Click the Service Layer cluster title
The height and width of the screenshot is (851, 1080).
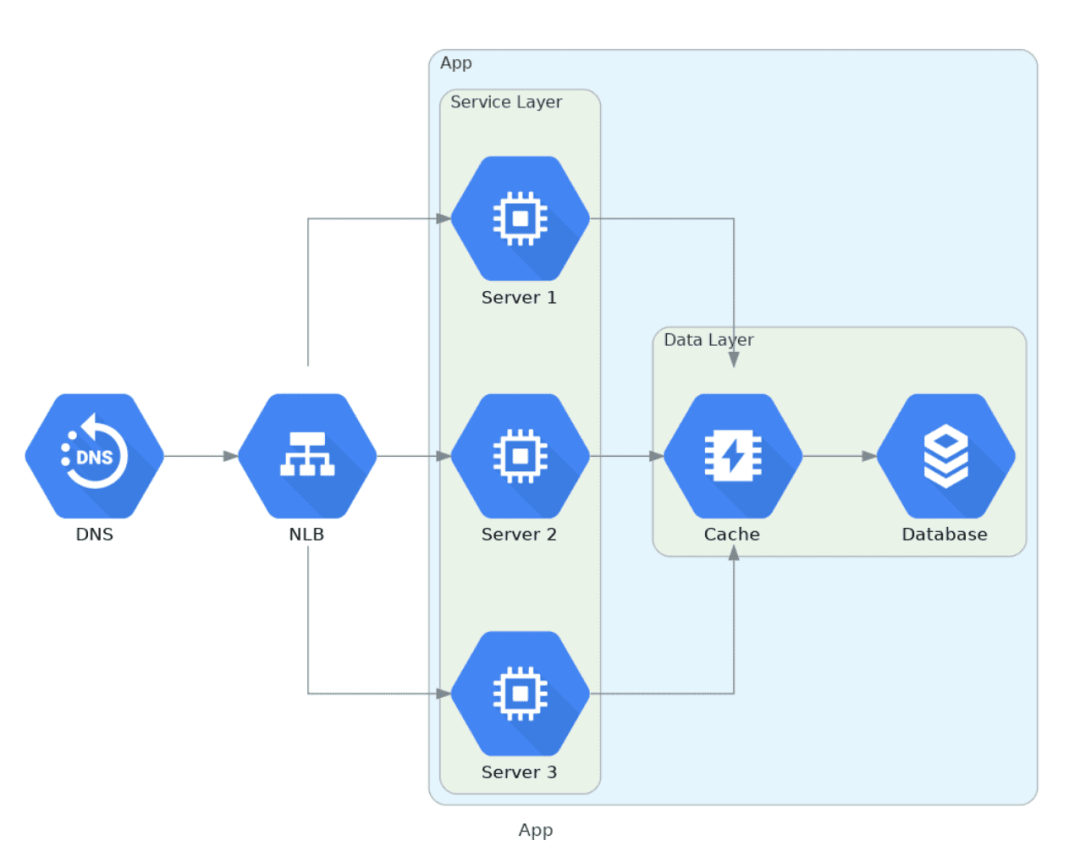point(506,102)
